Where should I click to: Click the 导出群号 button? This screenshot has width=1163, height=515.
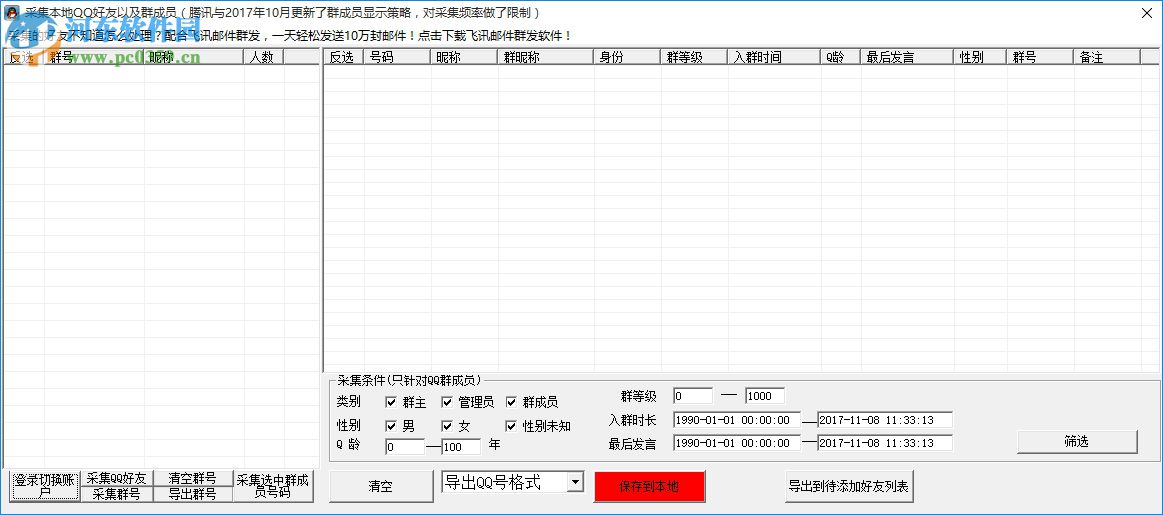(x=193, y=494)
